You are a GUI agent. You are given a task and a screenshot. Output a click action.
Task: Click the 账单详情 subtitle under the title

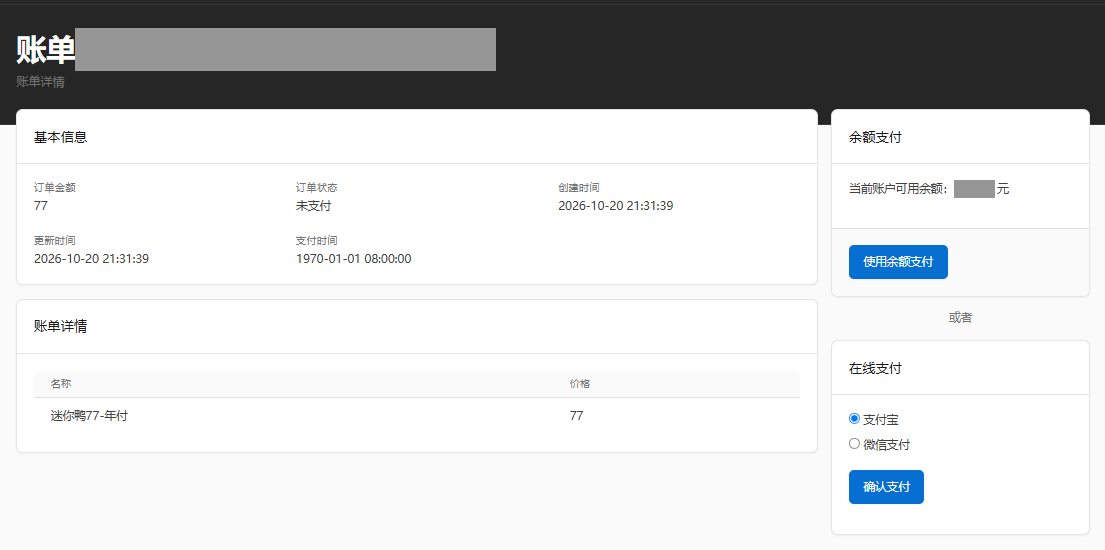[x=41, y=82]
